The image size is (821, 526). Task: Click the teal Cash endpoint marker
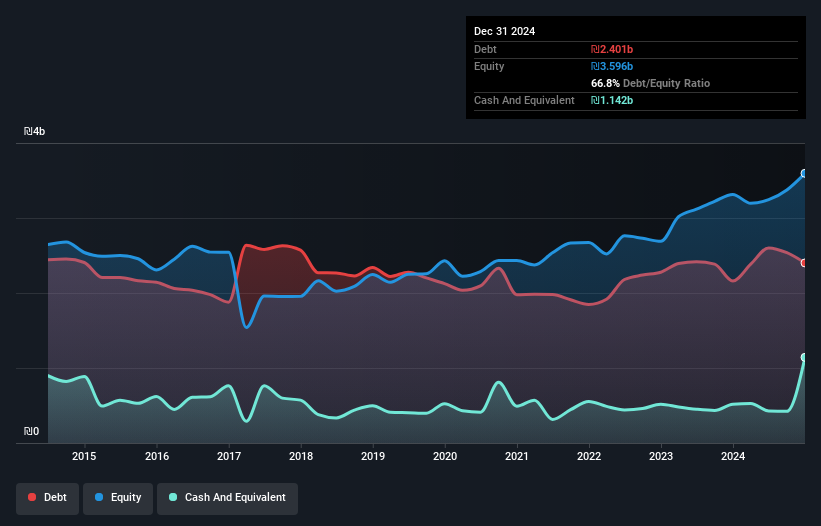point(804,357)
